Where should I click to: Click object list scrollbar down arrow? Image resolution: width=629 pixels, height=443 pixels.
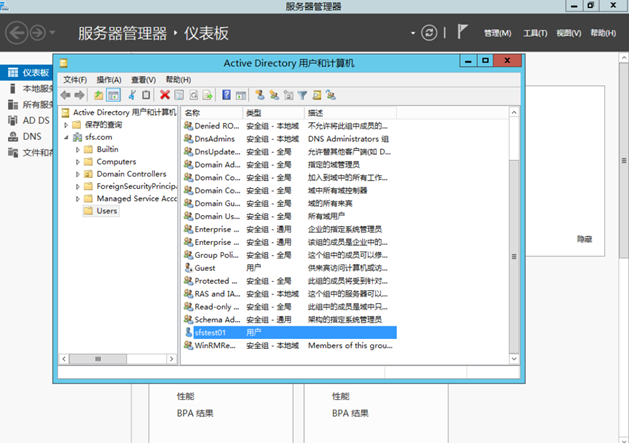point(514,359)
